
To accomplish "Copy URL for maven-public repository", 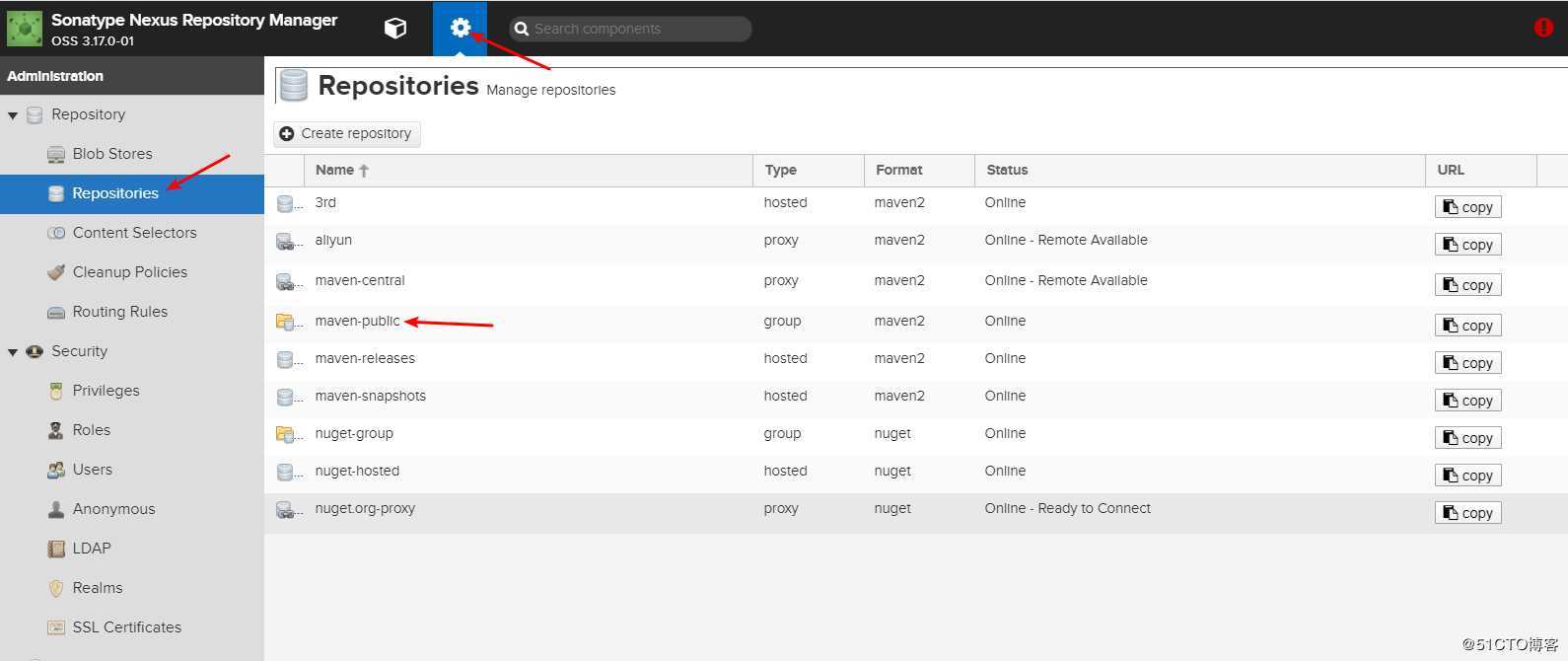I will click(x=1467, y=326).
